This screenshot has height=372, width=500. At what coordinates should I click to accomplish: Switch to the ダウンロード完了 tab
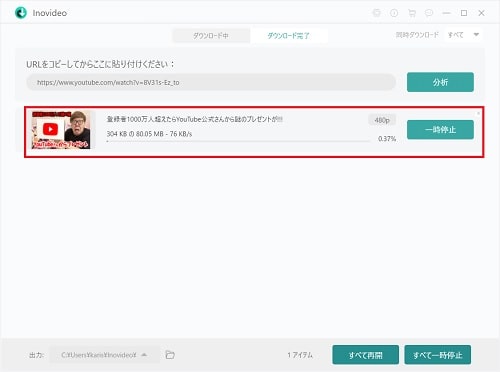pos(289,35)
